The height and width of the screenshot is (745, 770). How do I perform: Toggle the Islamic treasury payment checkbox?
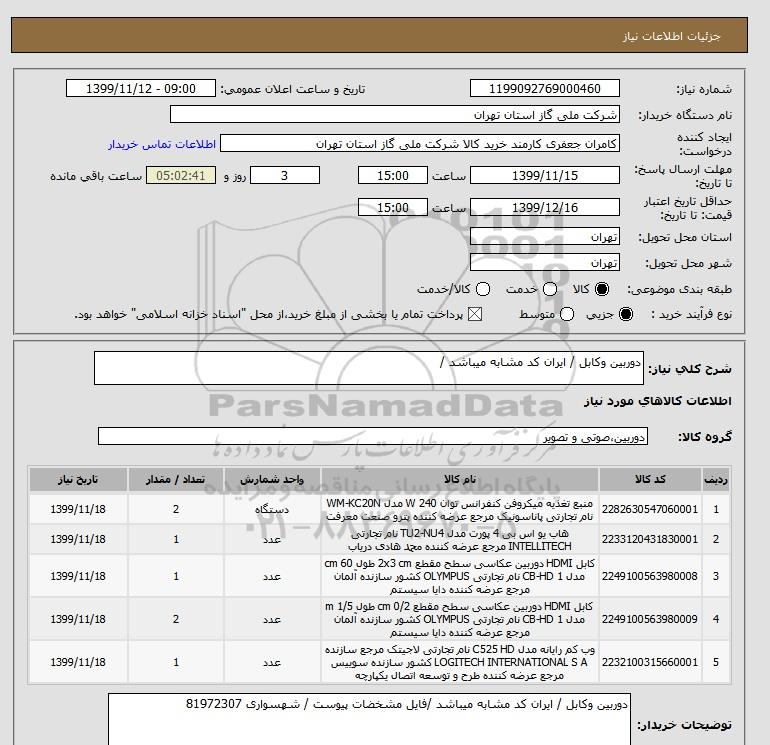click(x=475, y=314)
